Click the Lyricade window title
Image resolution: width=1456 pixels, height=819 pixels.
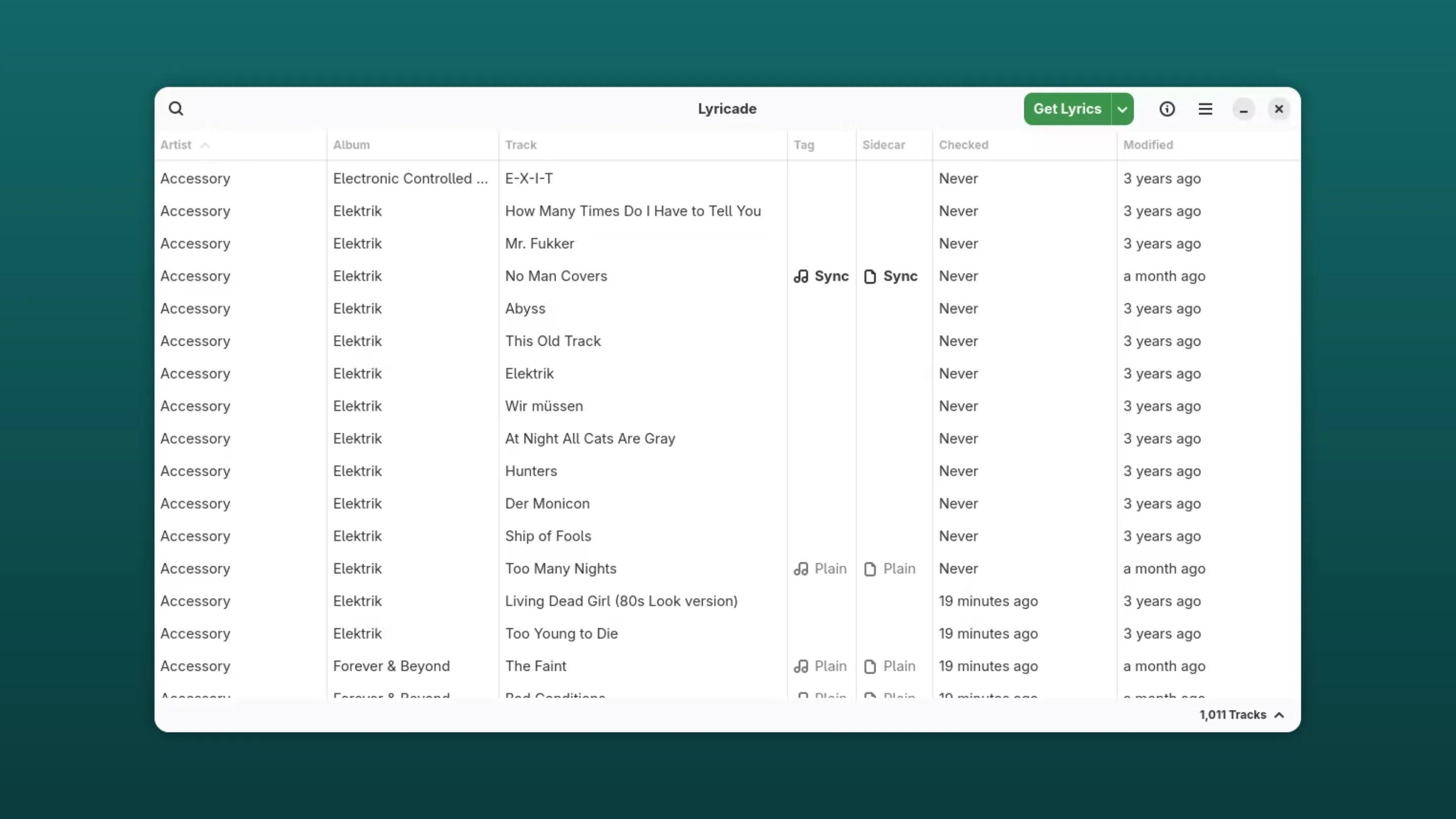click(727, 109)
